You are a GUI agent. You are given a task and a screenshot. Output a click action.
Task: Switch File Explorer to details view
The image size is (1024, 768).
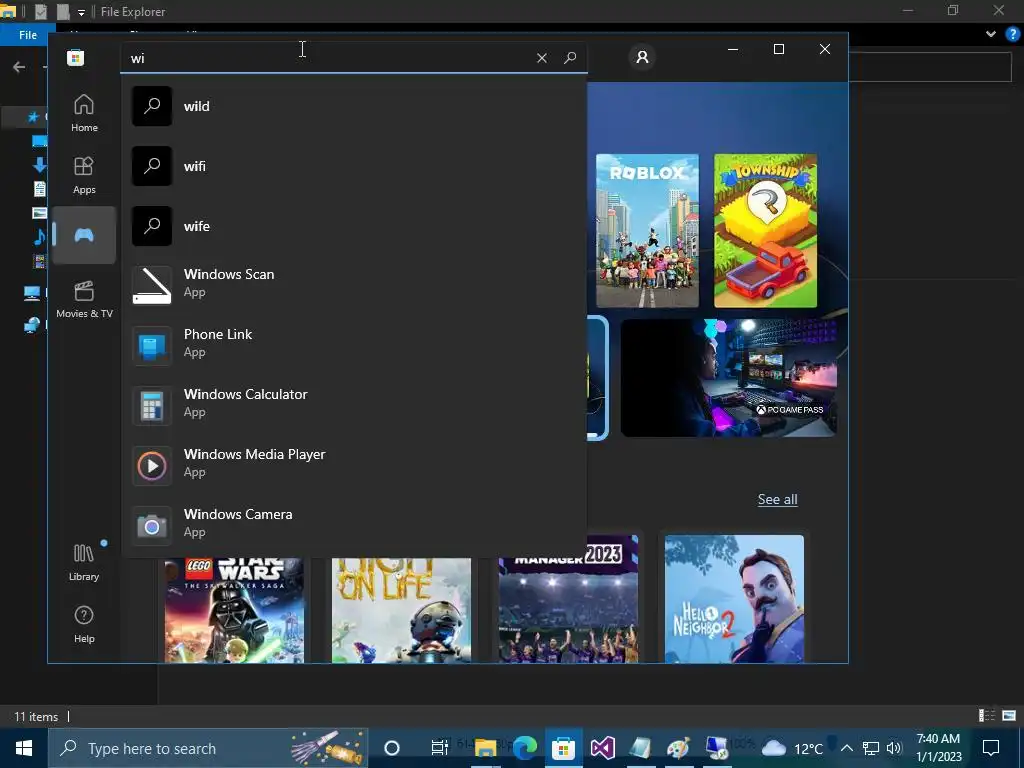pyautogui.click(x=987, y=716)
